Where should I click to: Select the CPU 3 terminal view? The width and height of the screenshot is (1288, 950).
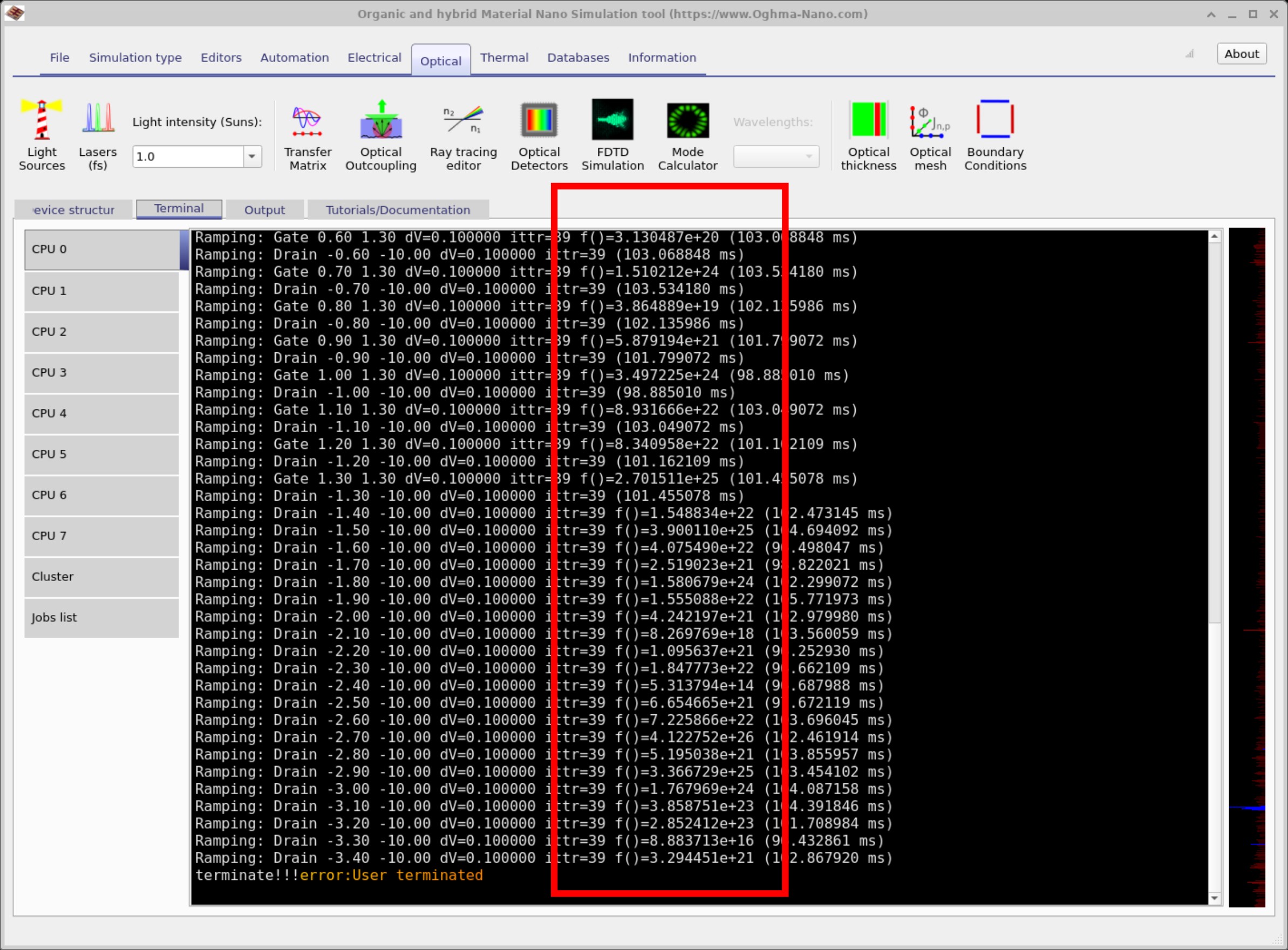pos(102,373)
